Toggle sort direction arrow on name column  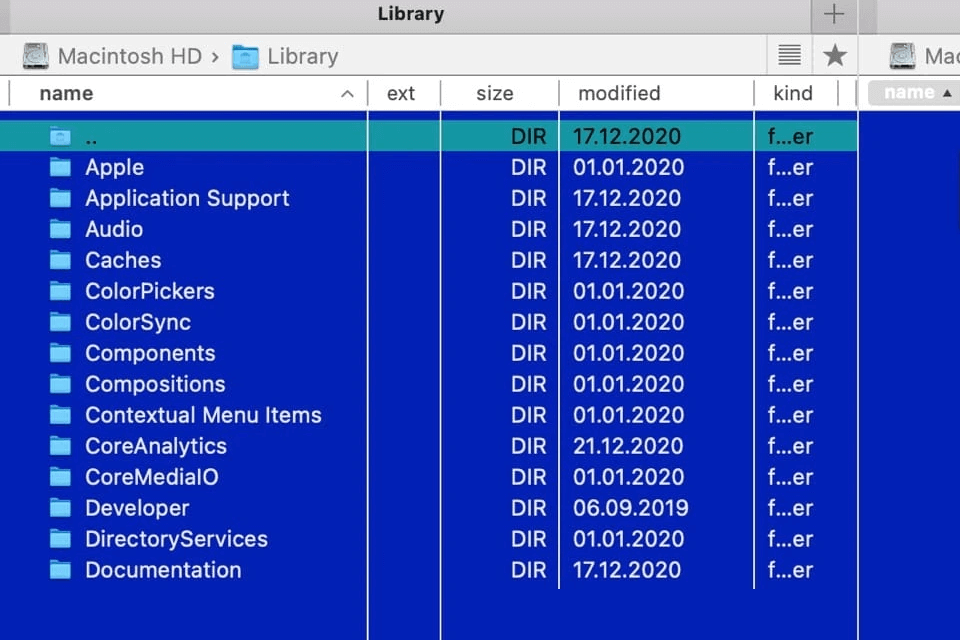pyautogui.click(x=347, y=94)
